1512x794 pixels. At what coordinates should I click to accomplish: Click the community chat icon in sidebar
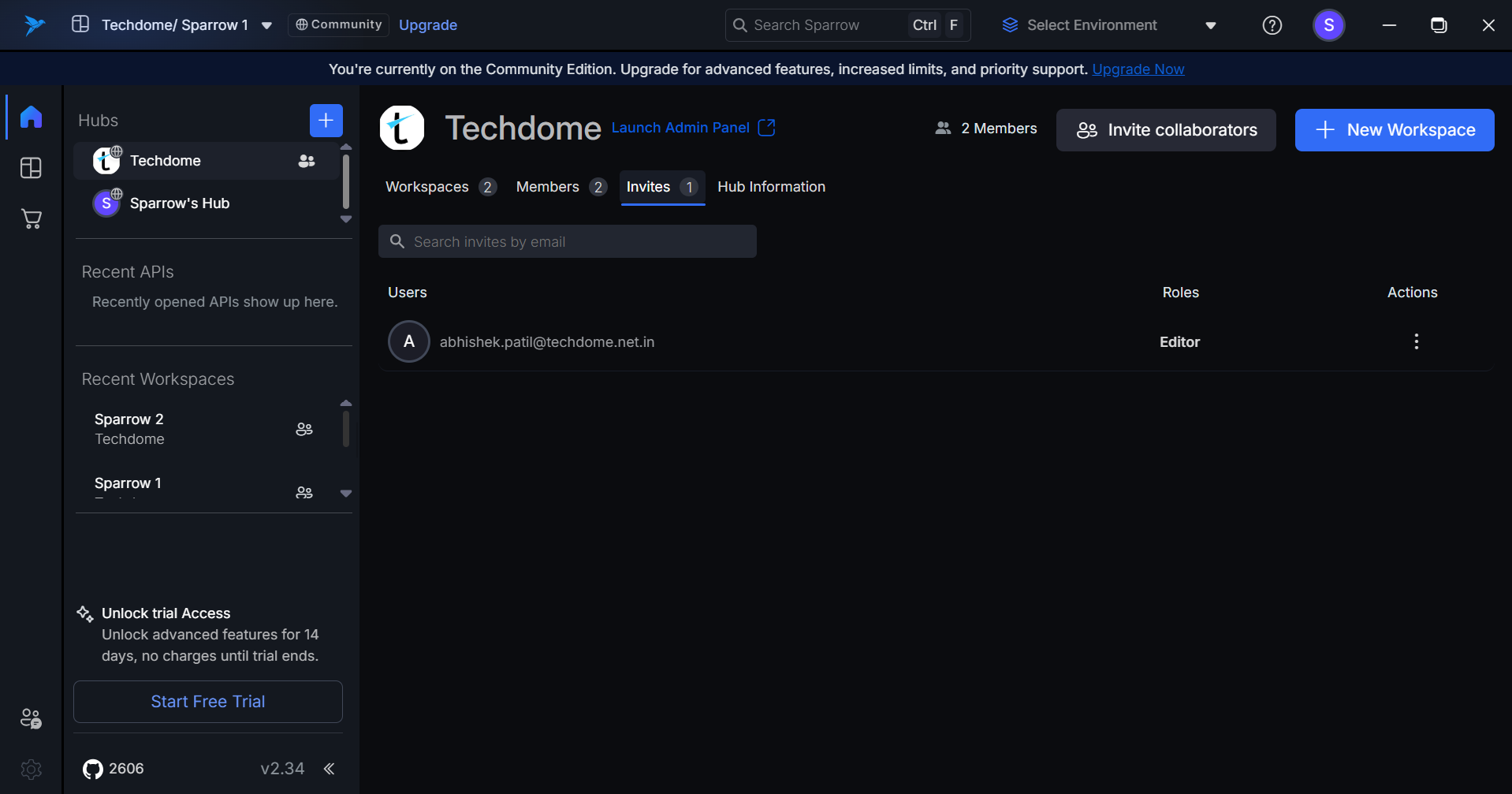point(31,718)
